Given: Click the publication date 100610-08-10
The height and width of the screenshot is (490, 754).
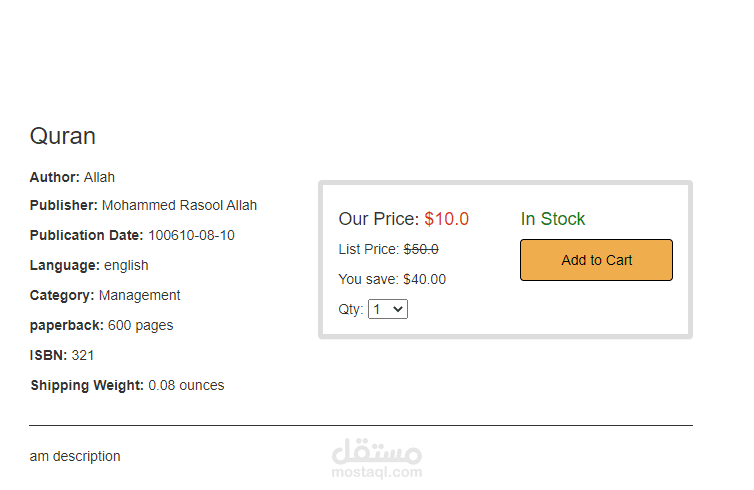Looking at the screenshot, I should [x=191, y=235].
